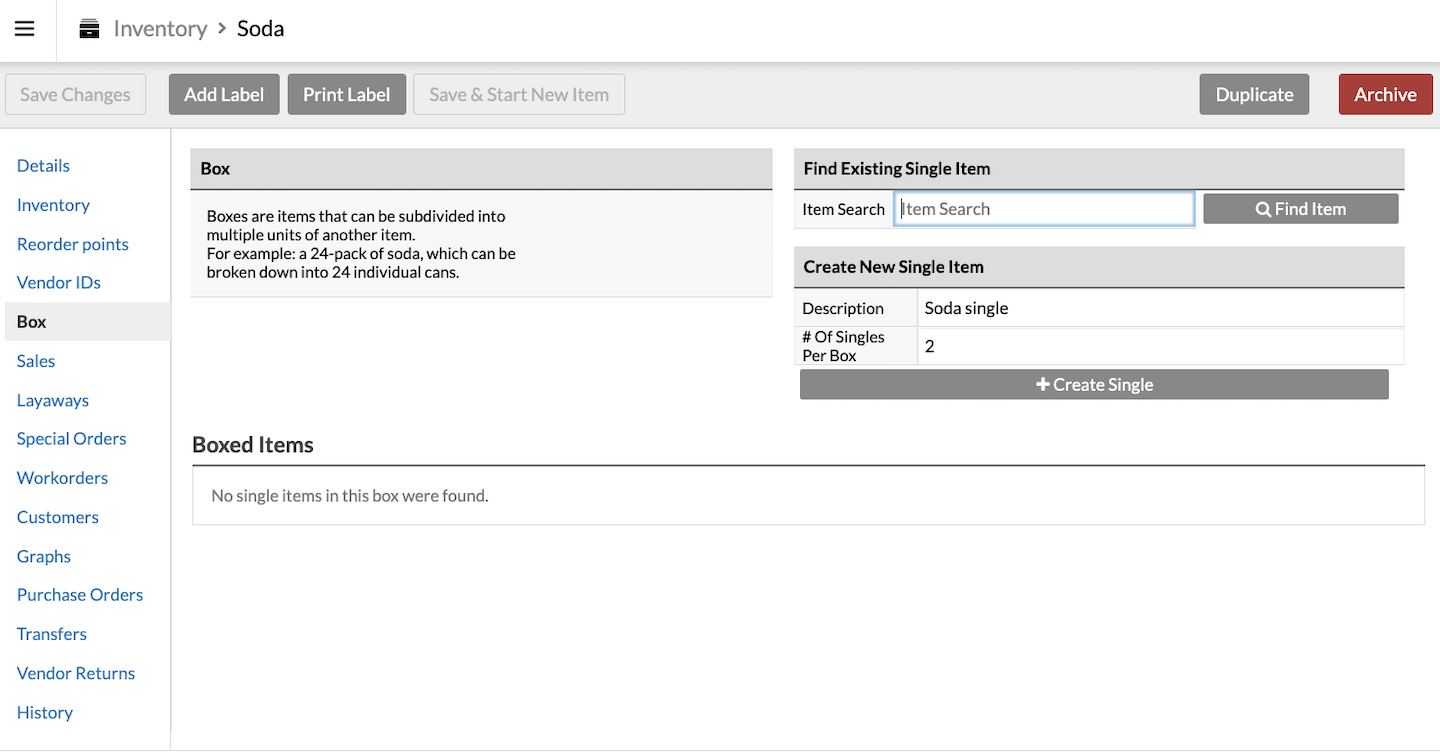The image size is (1440, 754).
Task: Open the Layaways sidebar section
Action: (53, 400)
